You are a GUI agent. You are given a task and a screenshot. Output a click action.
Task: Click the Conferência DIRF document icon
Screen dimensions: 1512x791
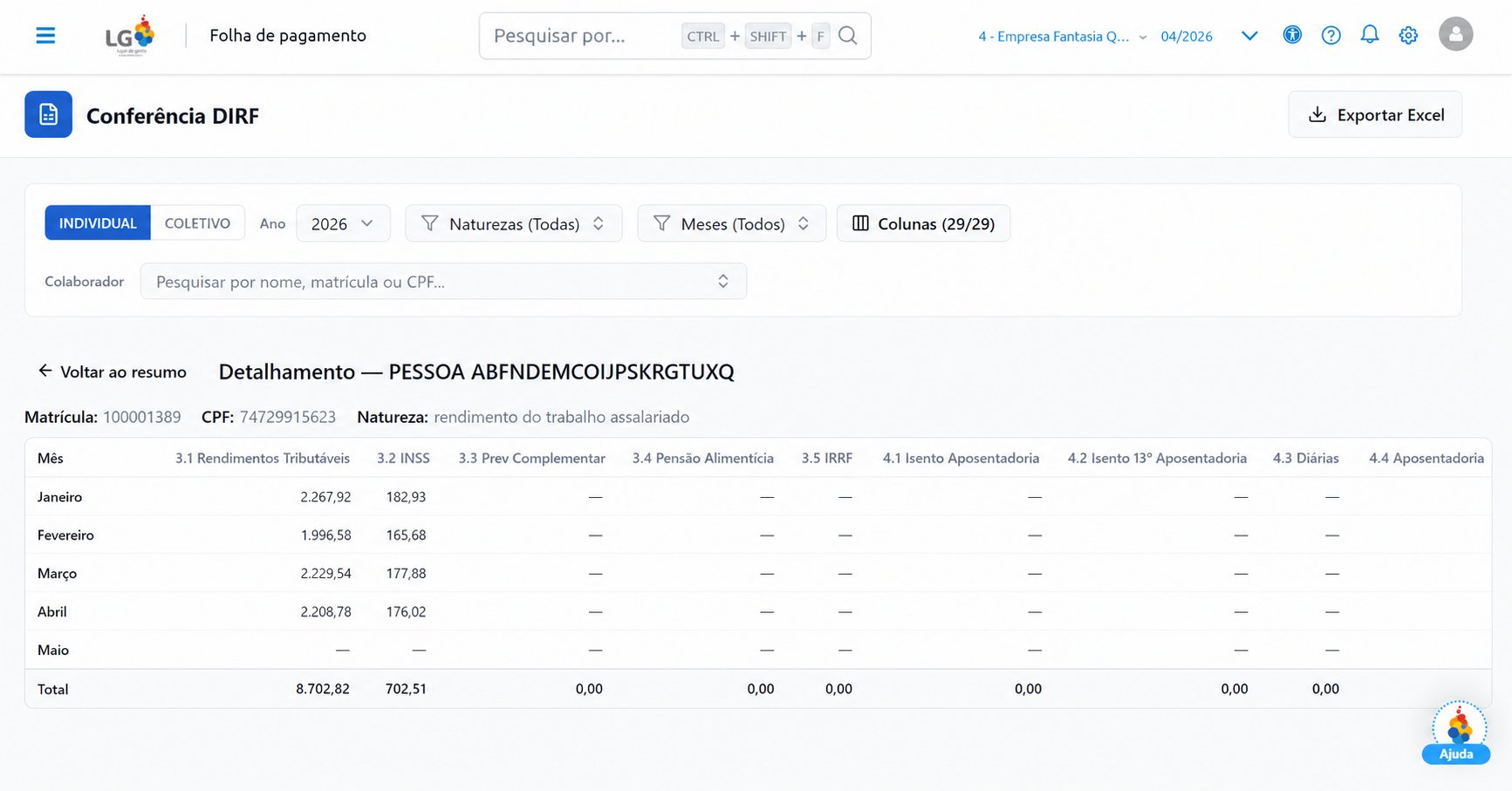(x=49, y=114)
